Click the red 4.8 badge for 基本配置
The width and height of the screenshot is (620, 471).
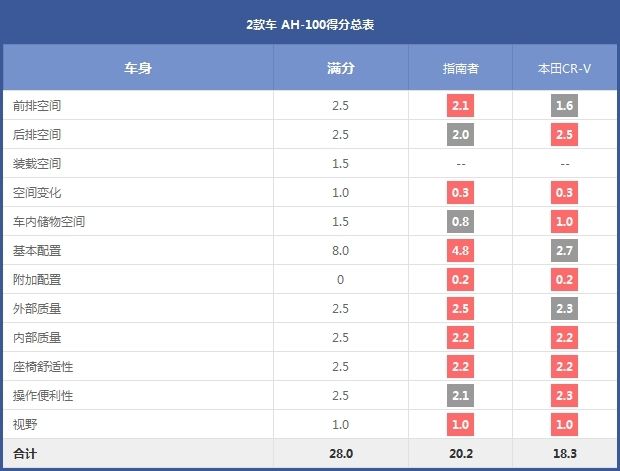pyautogui.click(x=460, y=250)
